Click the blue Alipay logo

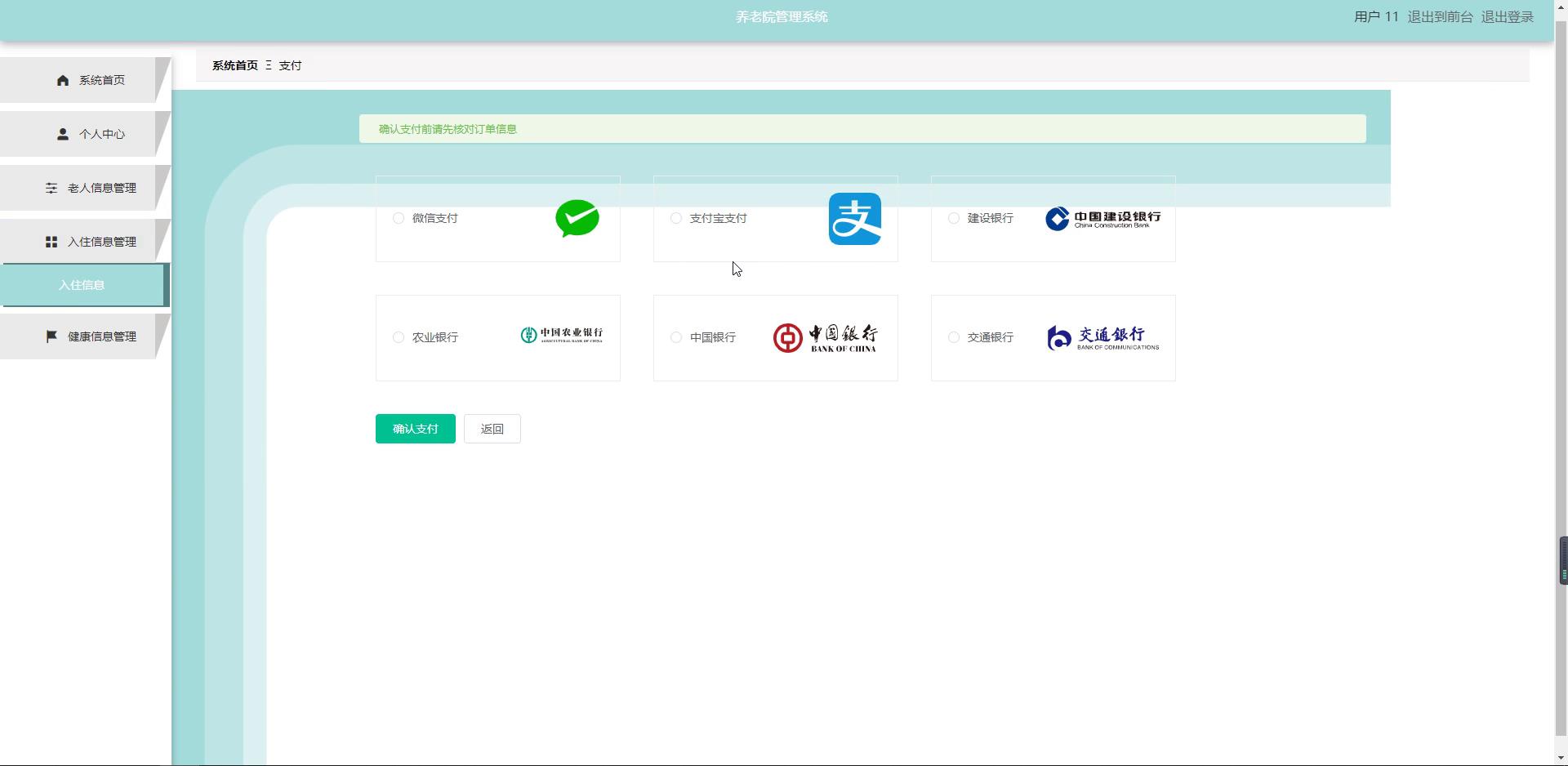855,219
